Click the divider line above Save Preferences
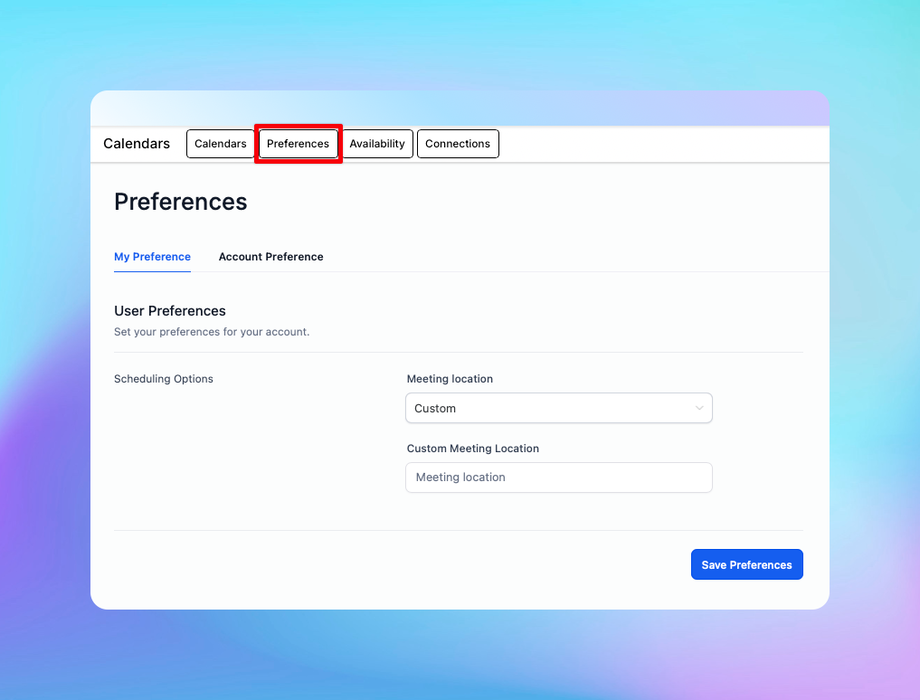The height and width of the screenshot is (700, 920). tap(458, 530)
